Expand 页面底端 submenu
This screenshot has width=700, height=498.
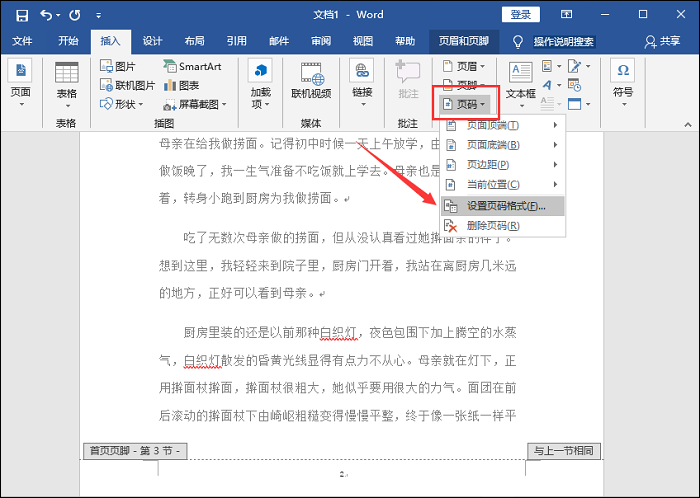click(503, 145)
